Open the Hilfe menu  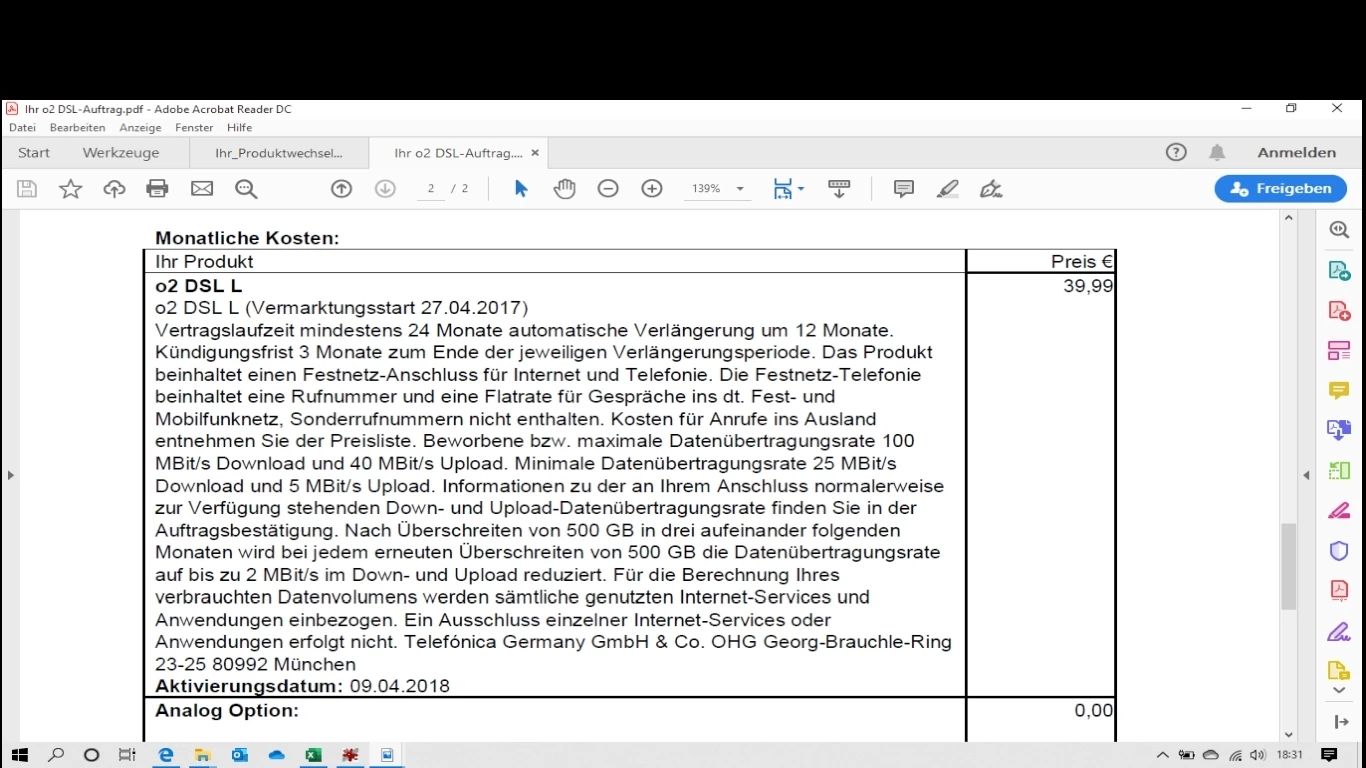(x=239, y=128)
